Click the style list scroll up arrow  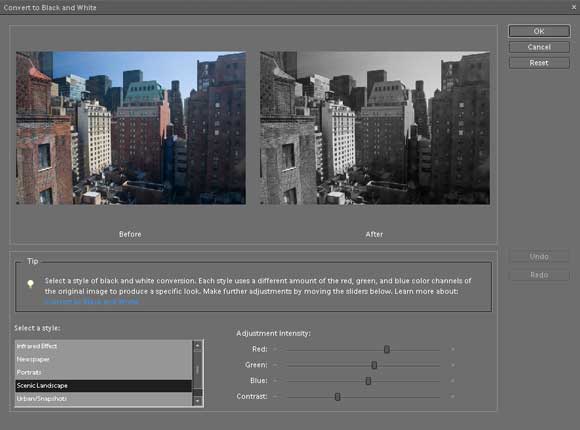click(x=198, y=346)
